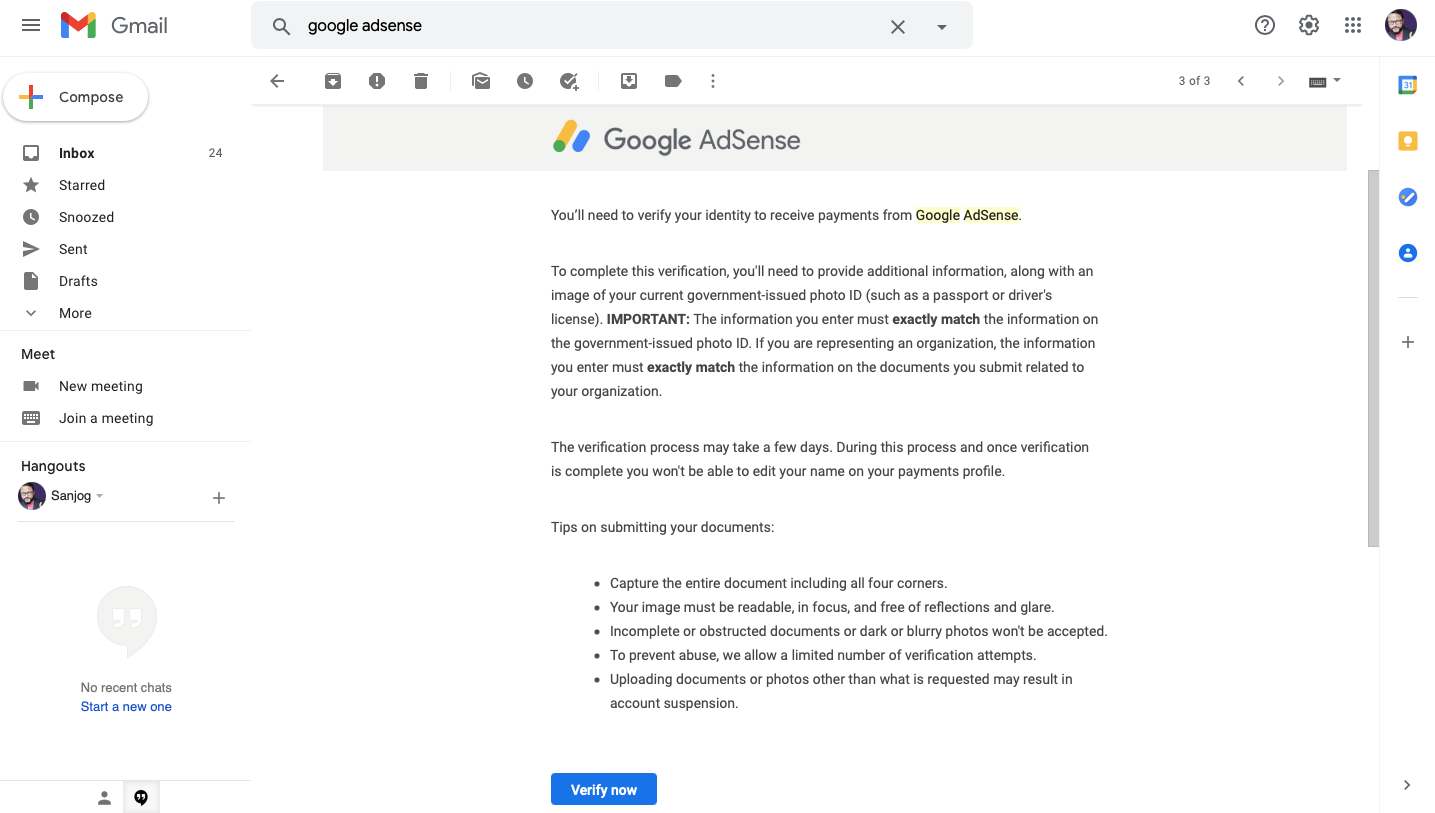
Task: Hide the side panel chevron
Action: [x=1407, y=785]
